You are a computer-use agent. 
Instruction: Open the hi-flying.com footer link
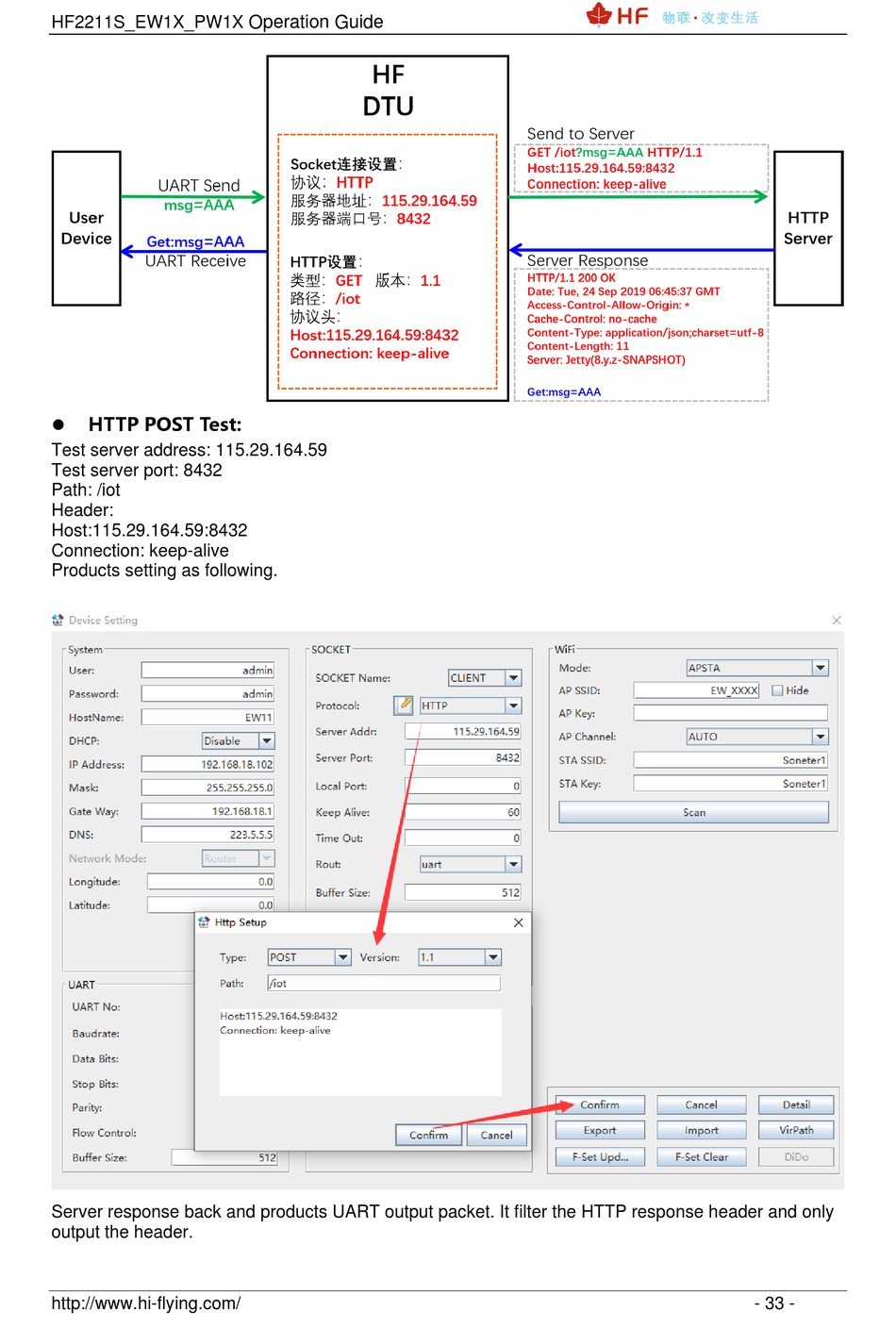146,1303
